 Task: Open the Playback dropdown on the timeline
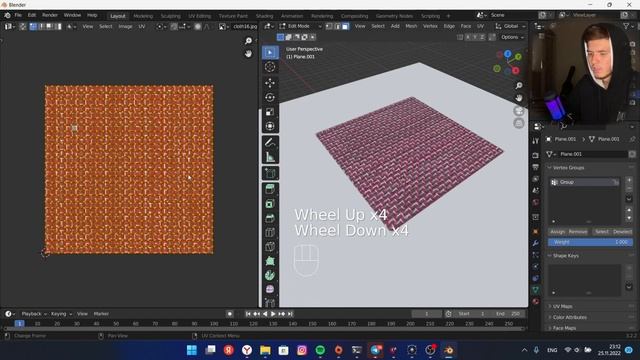[34, 314]
